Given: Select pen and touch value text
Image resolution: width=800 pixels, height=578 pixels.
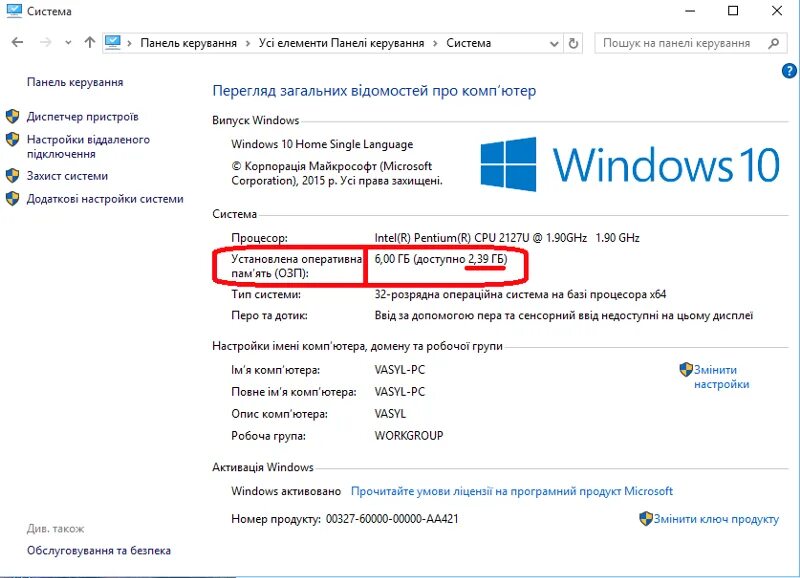Looking at the screenshot, I should tap(564, 316).
